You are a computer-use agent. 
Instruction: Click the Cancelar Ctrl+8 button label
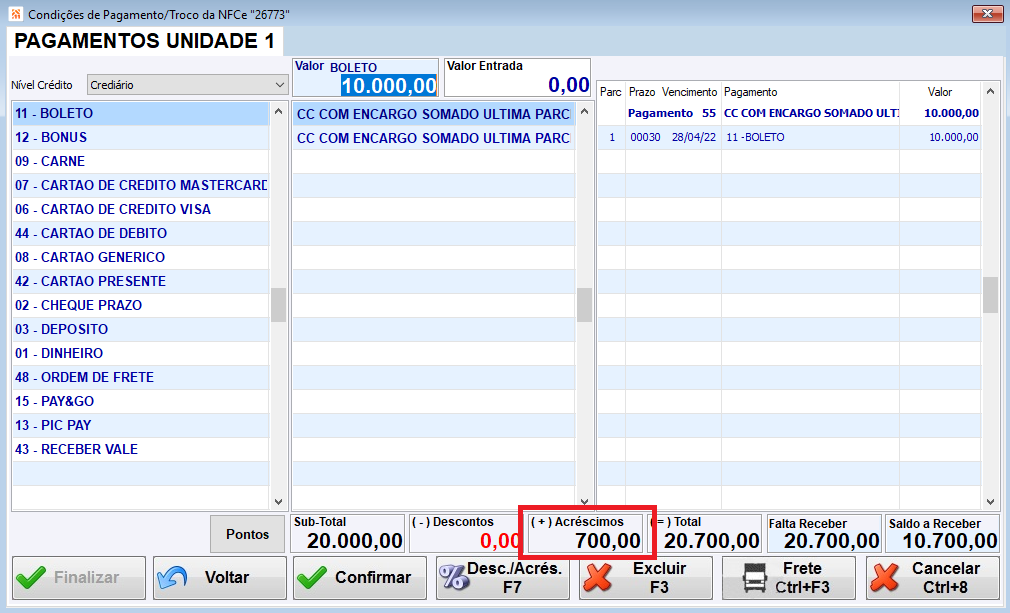(x=946, y=578)
